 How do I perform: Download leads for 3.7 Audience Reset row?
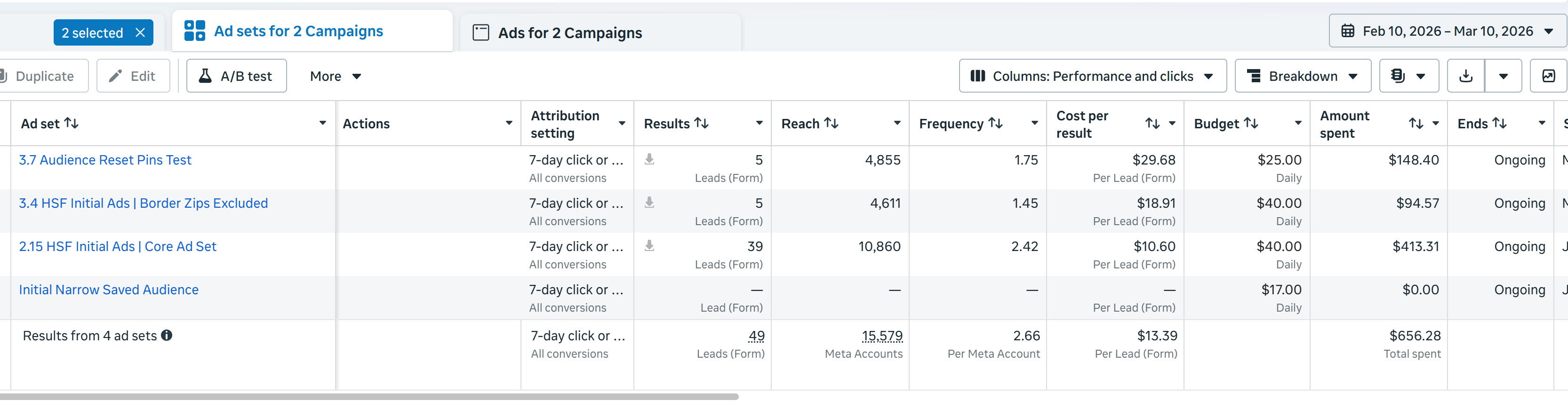pyautogui.click(x=649, y=159)
